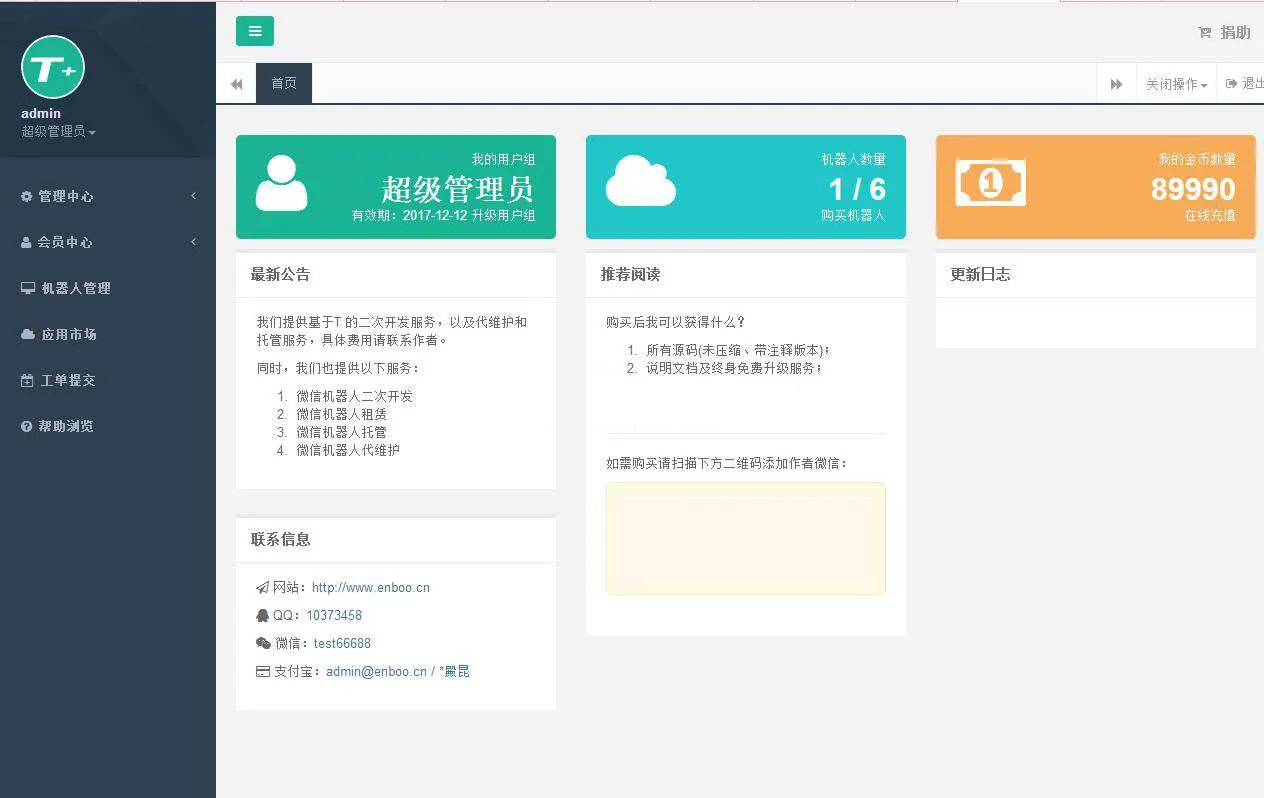Click the T+ logo avatar

[53, 67]
